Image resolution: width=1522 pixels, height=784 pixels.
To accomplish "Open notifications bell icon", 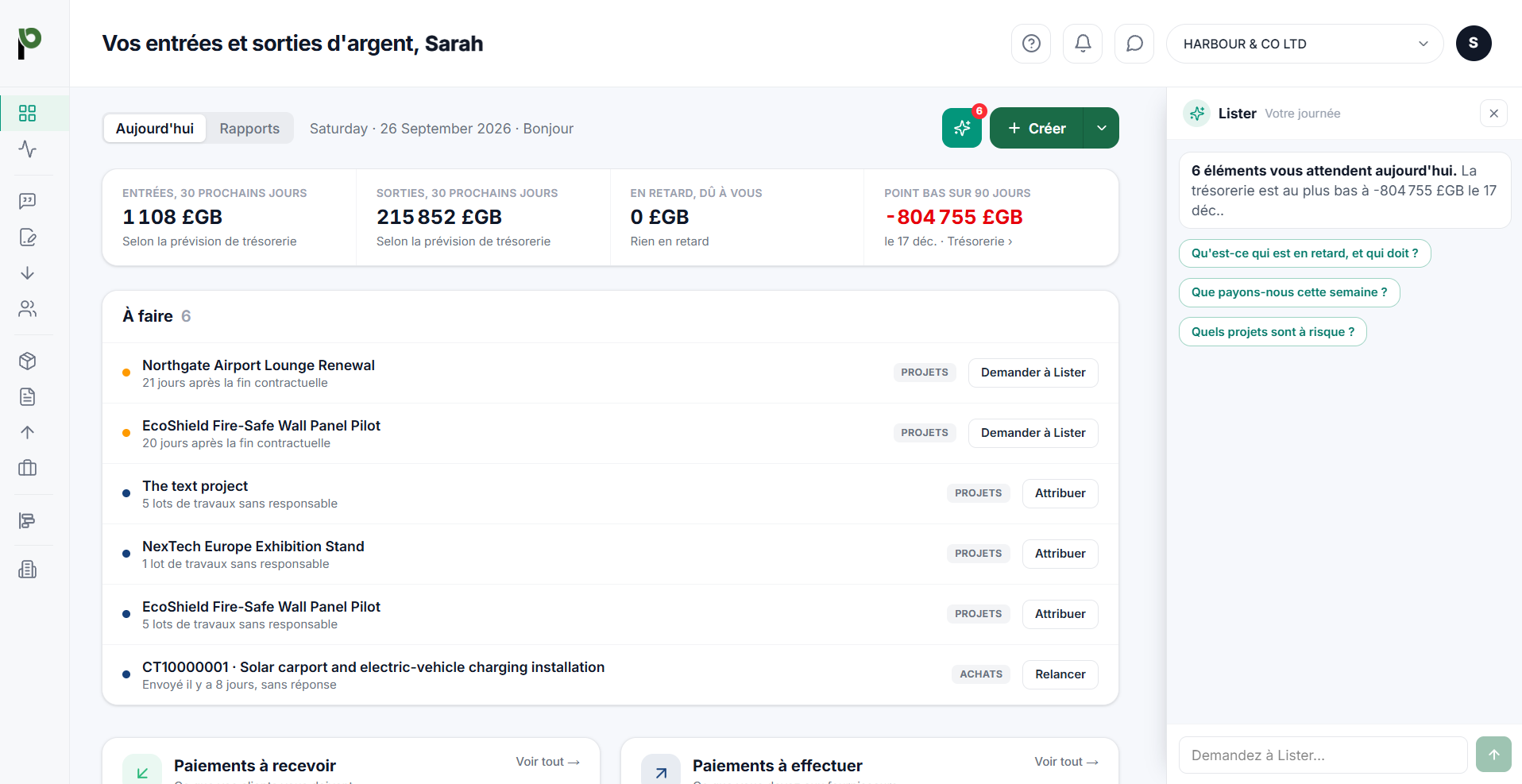I will (x=1083, y=44).
